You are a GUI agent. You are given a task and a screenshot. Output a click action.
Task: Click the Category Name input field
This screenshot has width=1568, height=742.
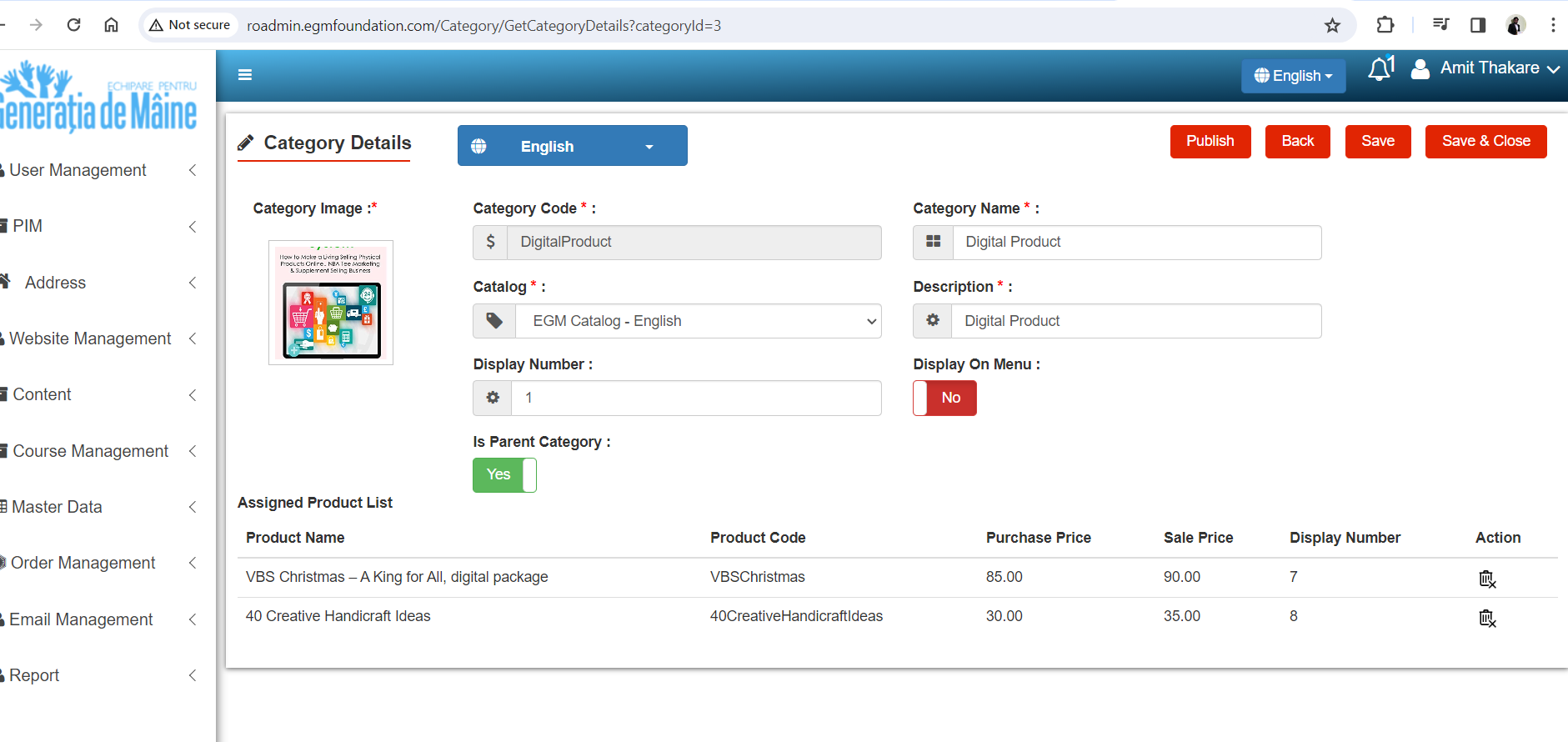coord(1136,242)
